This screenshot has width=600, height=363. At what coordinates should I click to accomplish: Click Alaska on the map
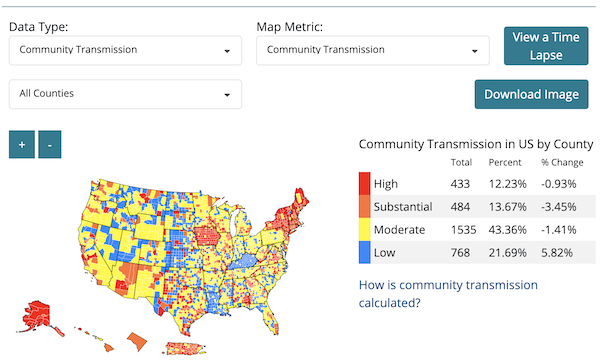[35, 316]
